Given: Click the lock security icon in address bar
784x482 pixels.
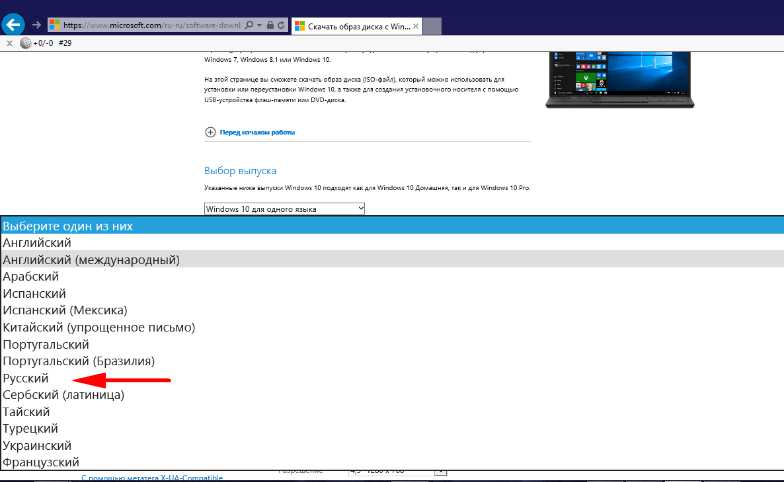Looking at the screenshot, I should click(x=270, y=25).
